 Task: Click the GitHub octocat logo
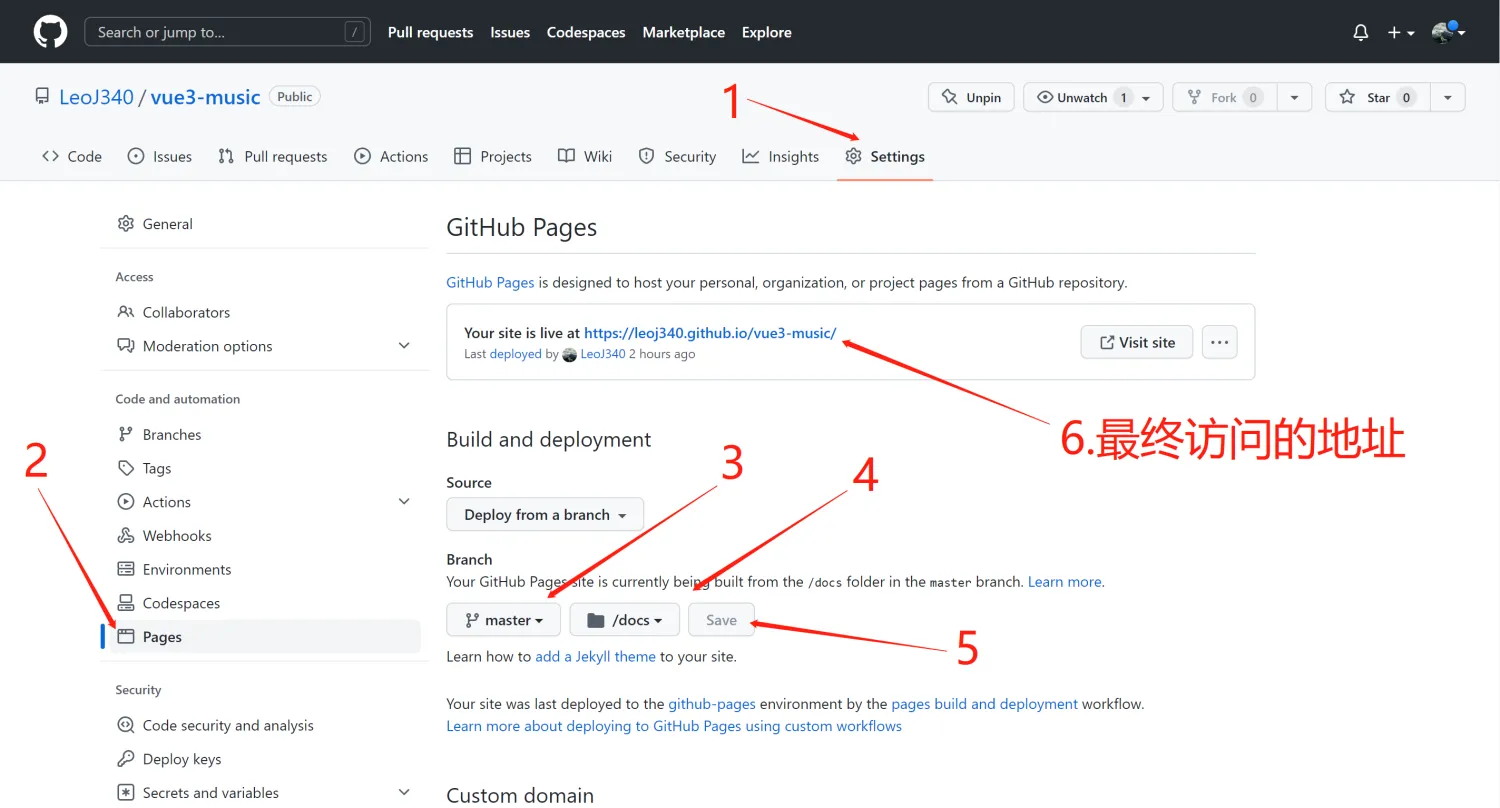click(x=50, y=31)
